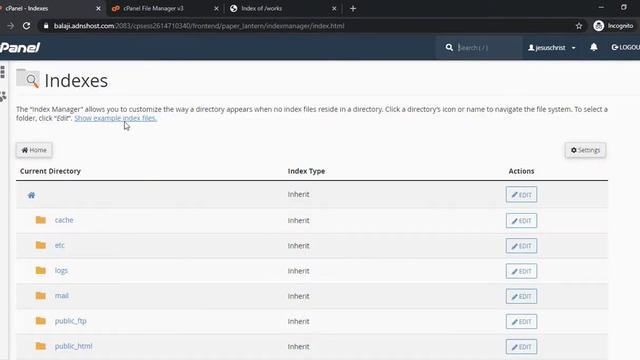The width and height of the screenshot is (640, 360).
Task: Edit the public_ftp folder index
Action: click(521, 322)
